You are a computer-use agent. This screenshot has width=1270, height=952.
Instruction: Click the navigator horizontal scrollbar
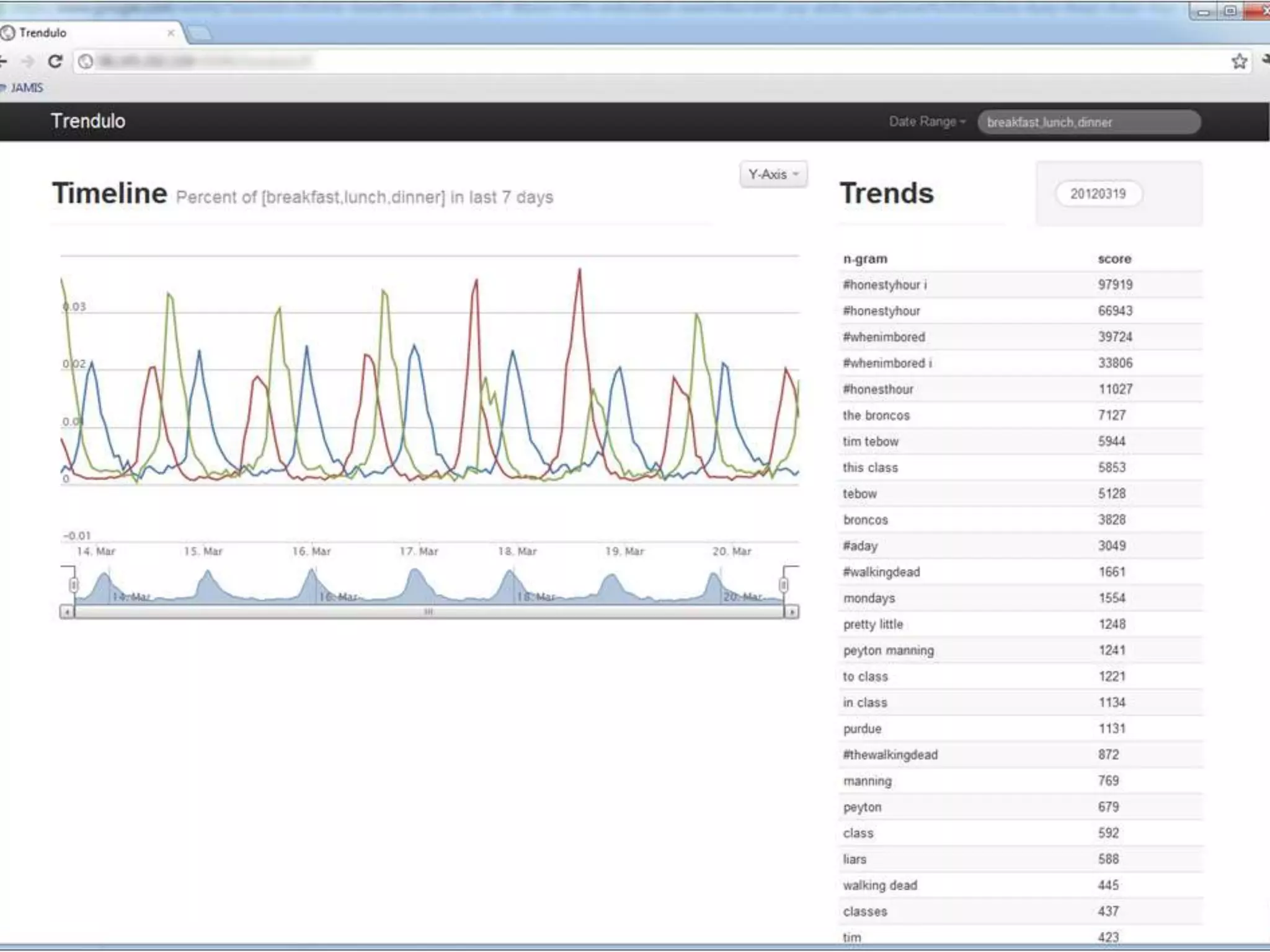(428, 612)
